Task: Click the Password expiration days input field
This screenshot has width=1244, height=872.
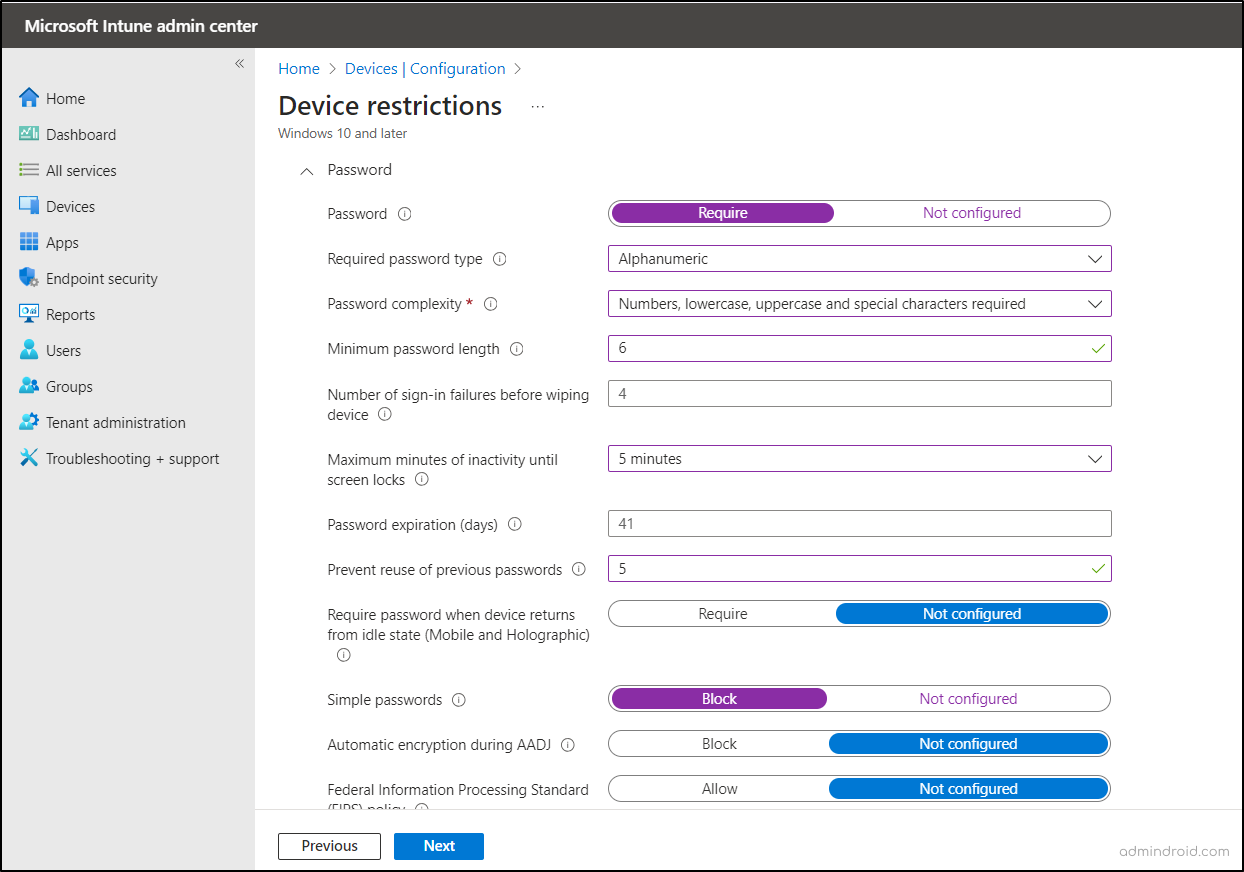Action: pyautogui.click(x=859, y=523)
